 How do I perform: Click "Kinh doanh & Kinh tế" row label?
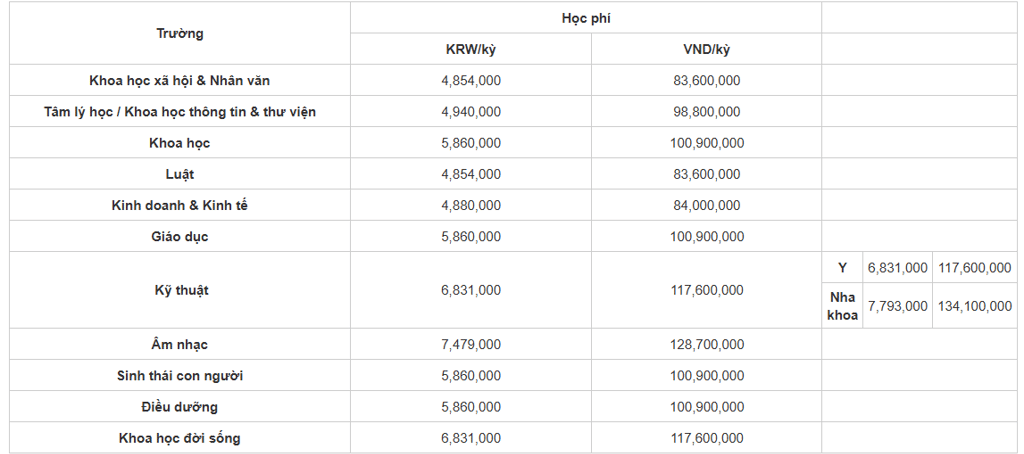(x=180, y=205)
